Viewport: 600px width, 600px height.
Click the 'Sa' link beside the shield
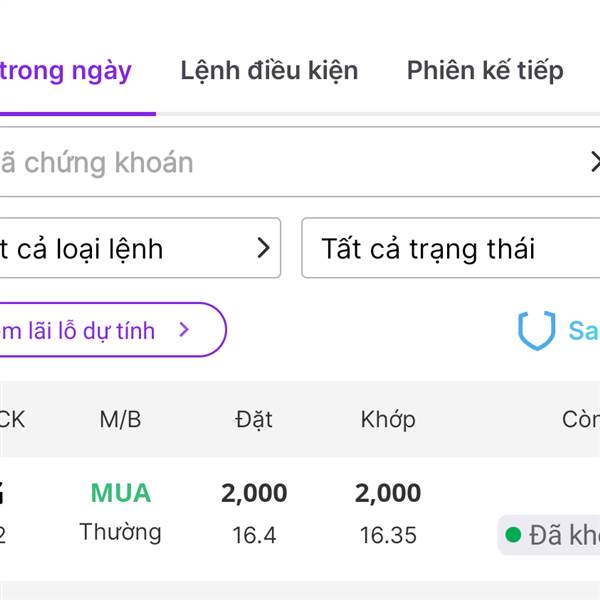point(583,331)
